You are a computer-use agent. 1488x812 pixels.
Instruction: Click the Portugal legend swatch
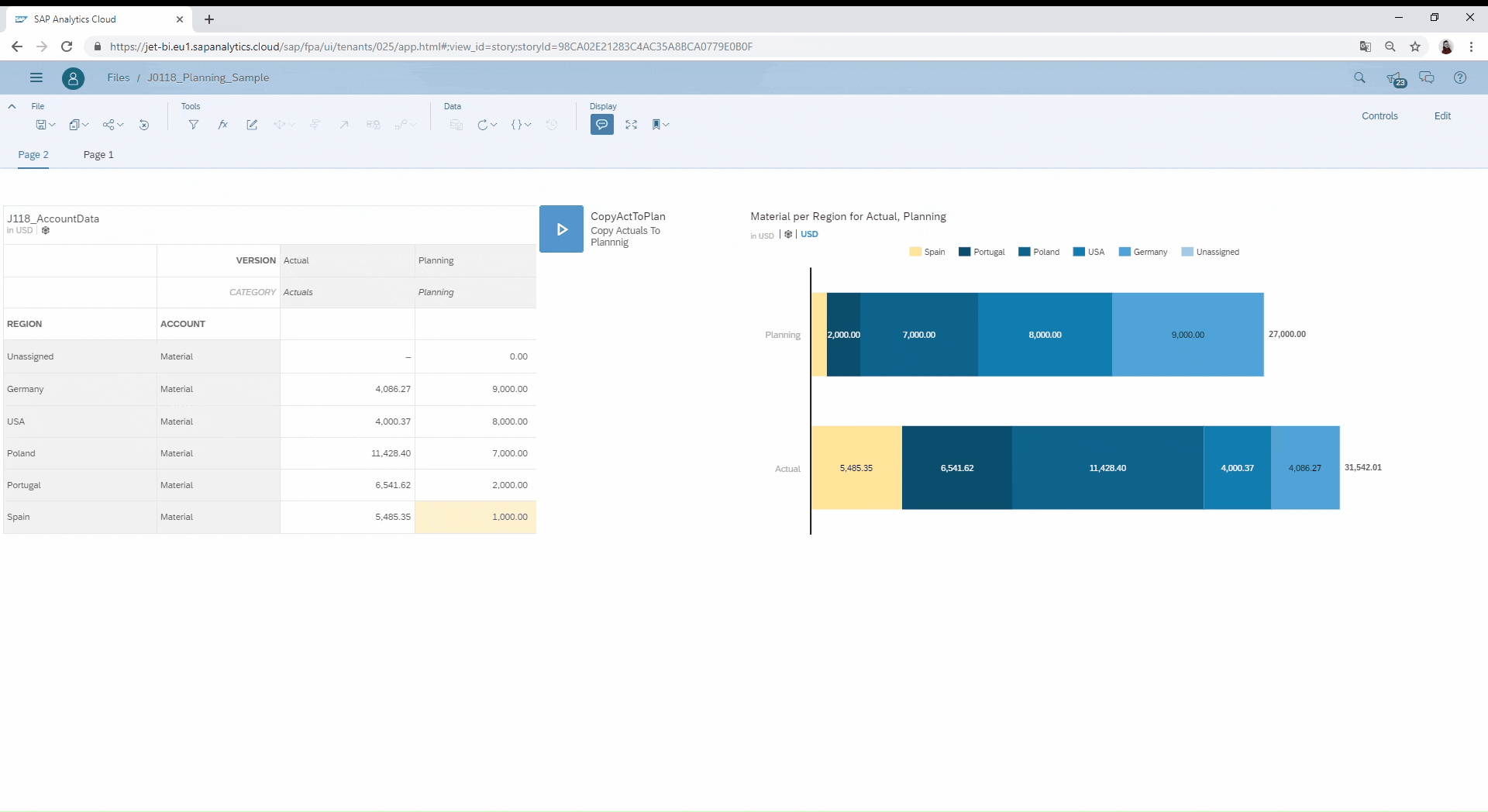tap(965, 252)
